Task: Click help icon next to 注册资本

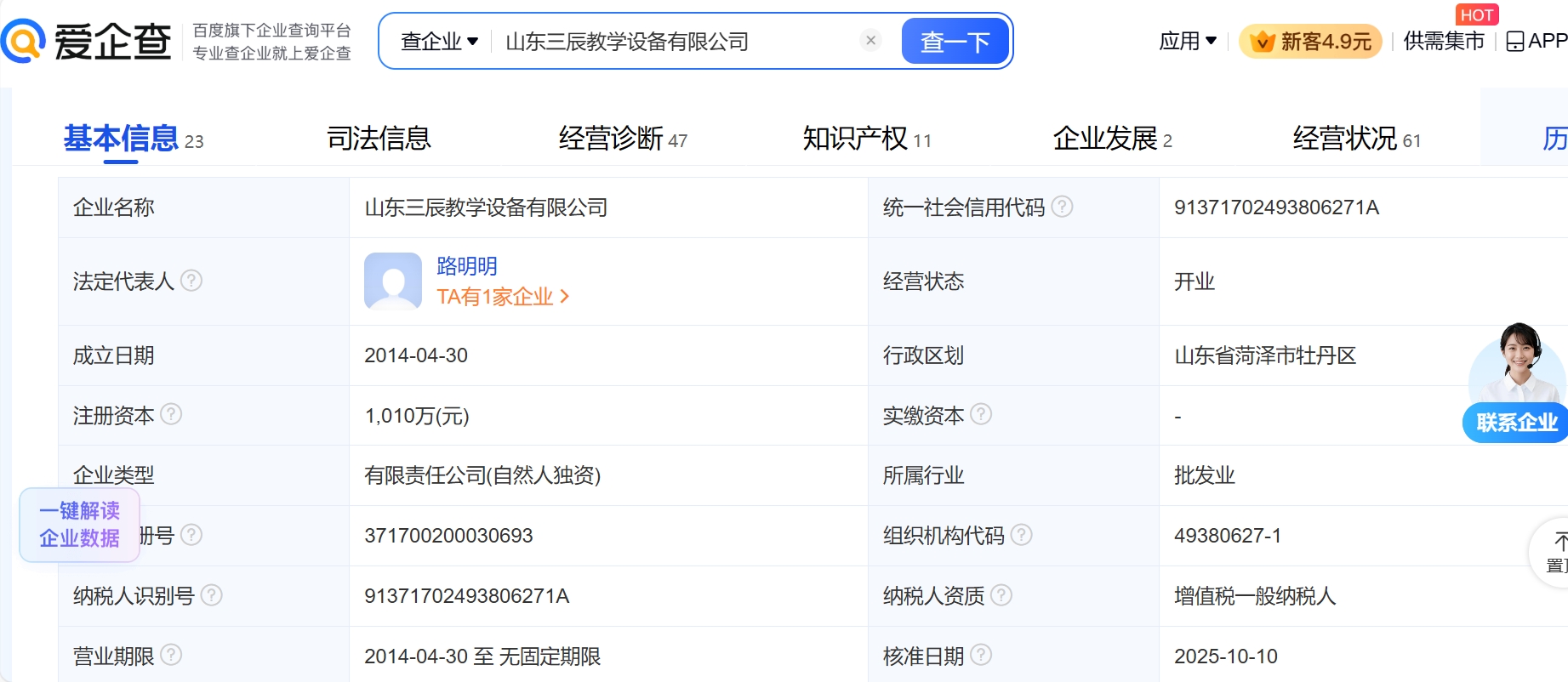Action: pyautogui.click(x=171, y=414)
